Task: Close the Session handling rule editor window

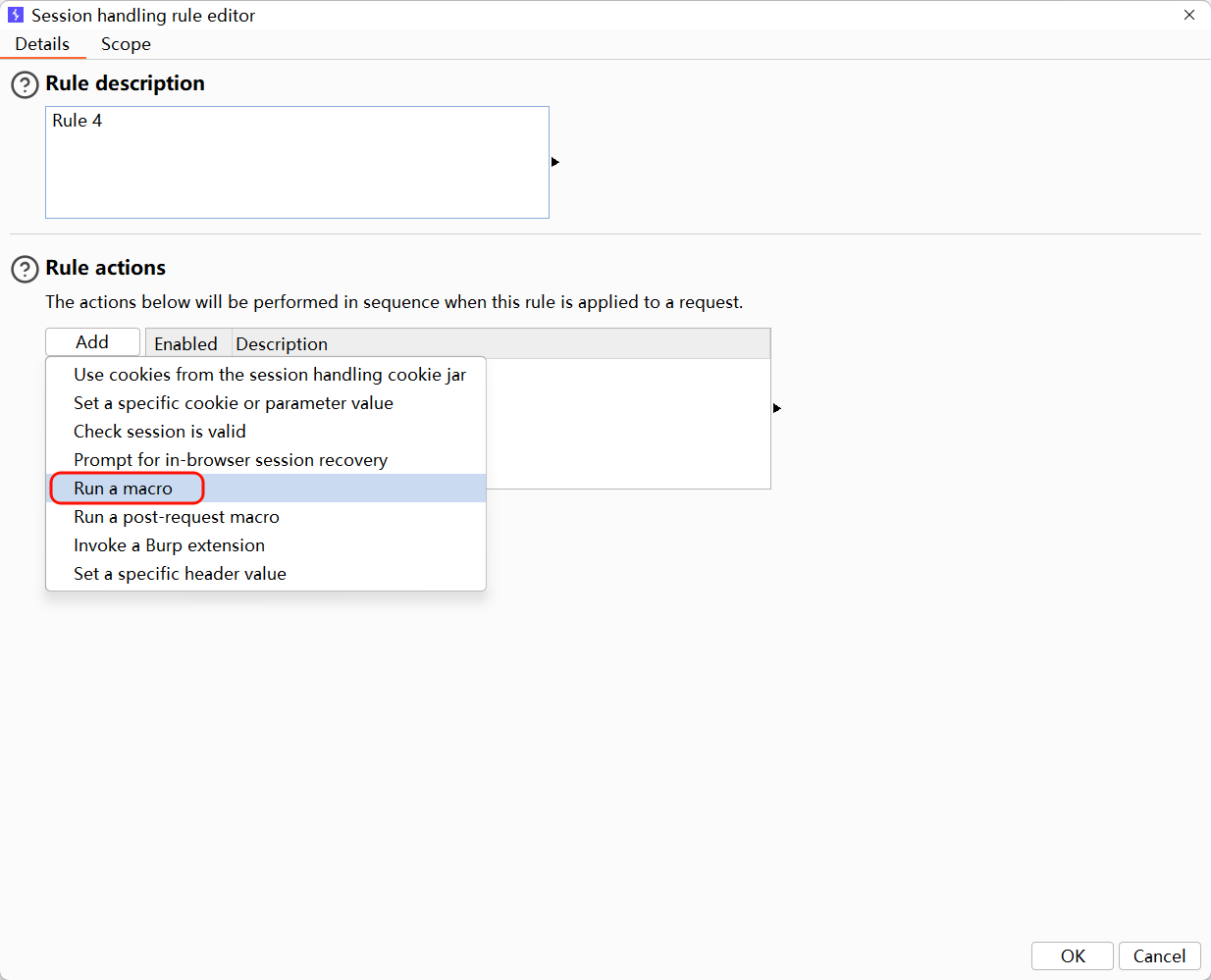Action: click(x=1188, y=16)
